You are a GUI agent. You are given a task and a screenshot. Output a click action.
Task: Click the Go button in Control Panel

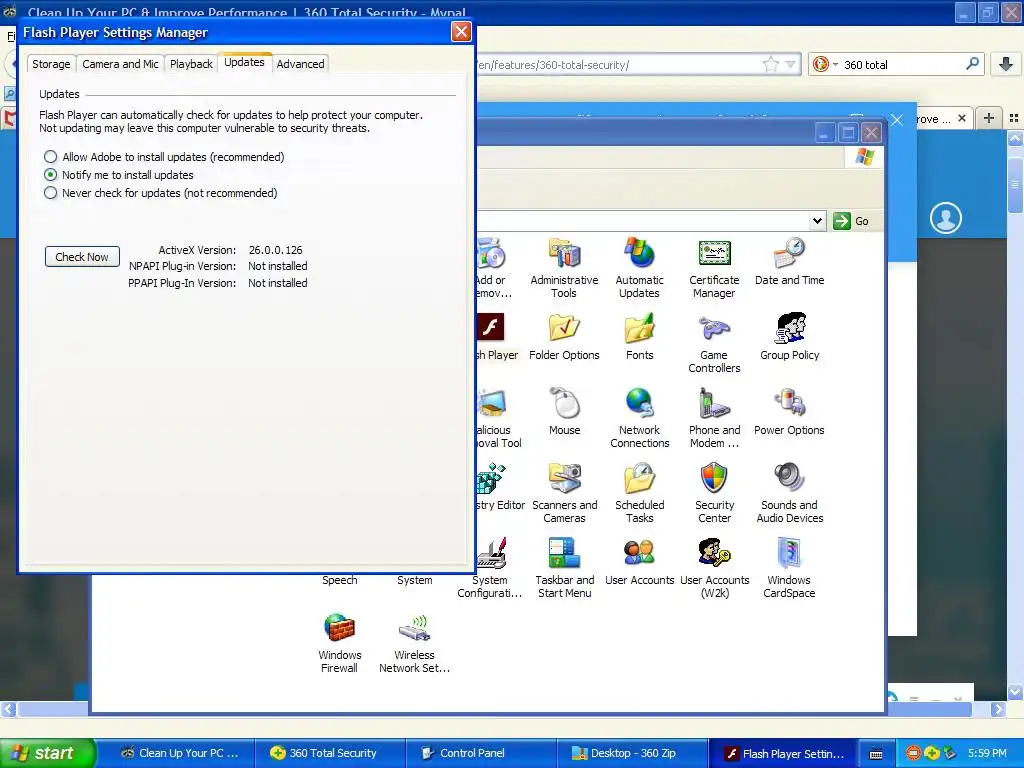(852, 221)
